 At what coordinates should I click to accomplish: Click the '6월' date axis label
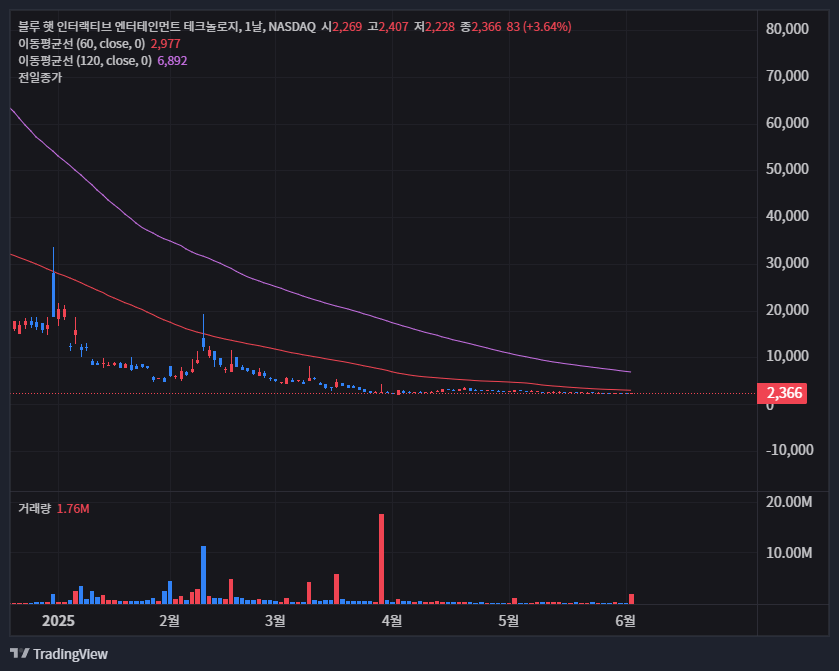point(626,621)
